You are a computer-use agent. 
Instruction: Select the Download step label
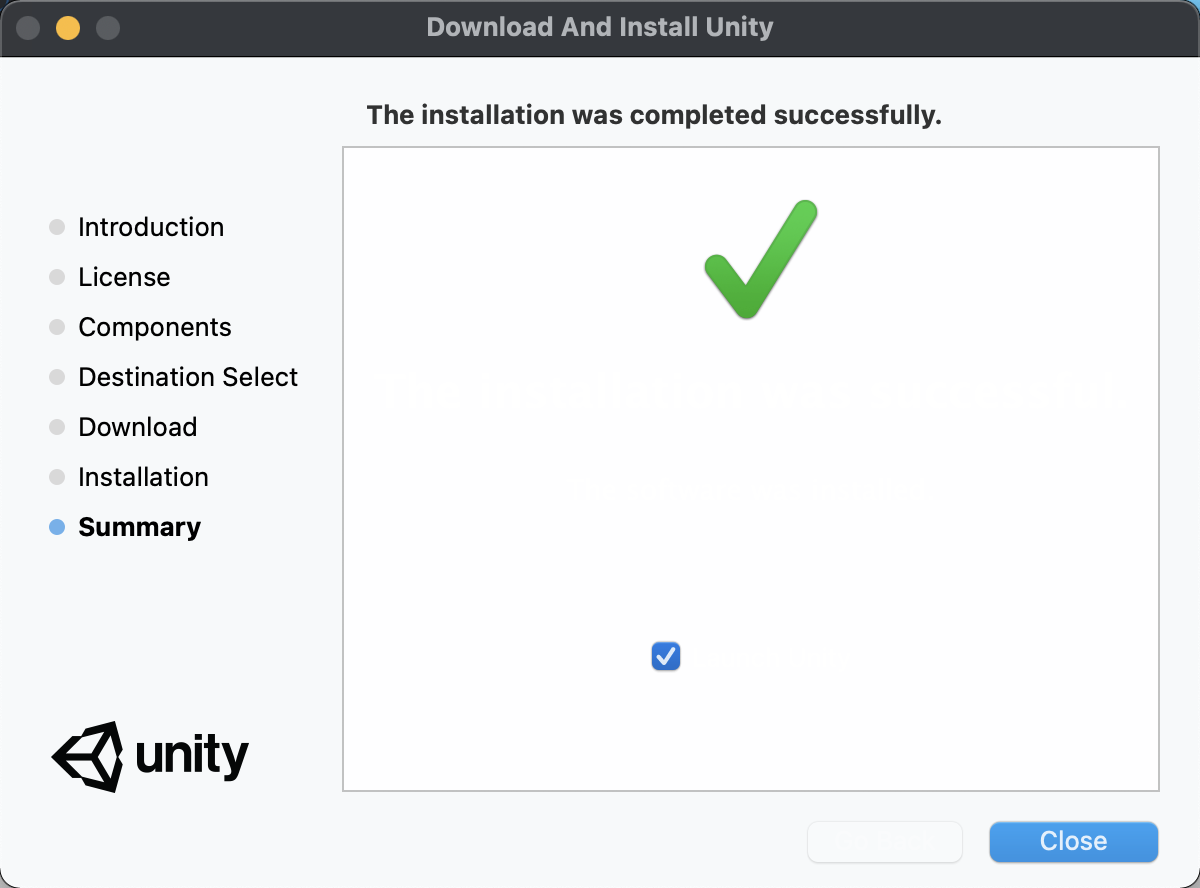(137, 427)
